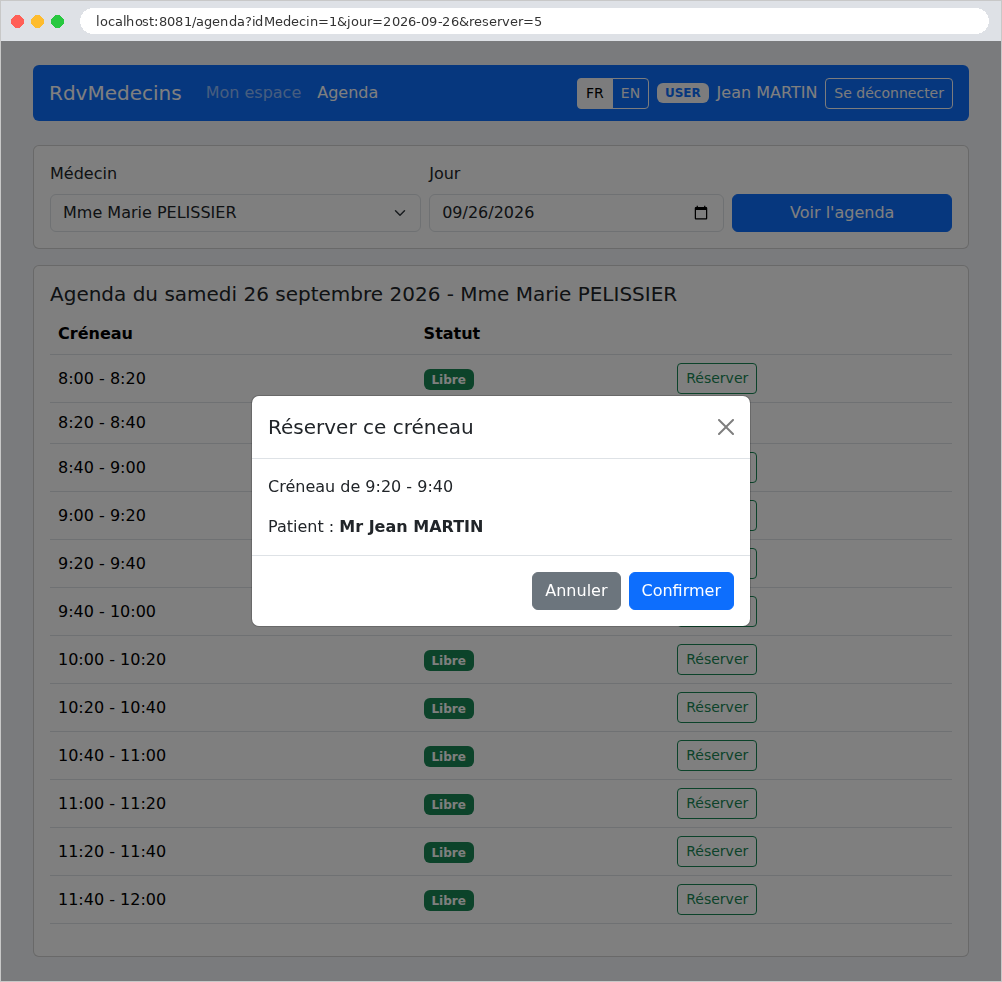Click the Voir l'agenda button

[x=842, y=213]
